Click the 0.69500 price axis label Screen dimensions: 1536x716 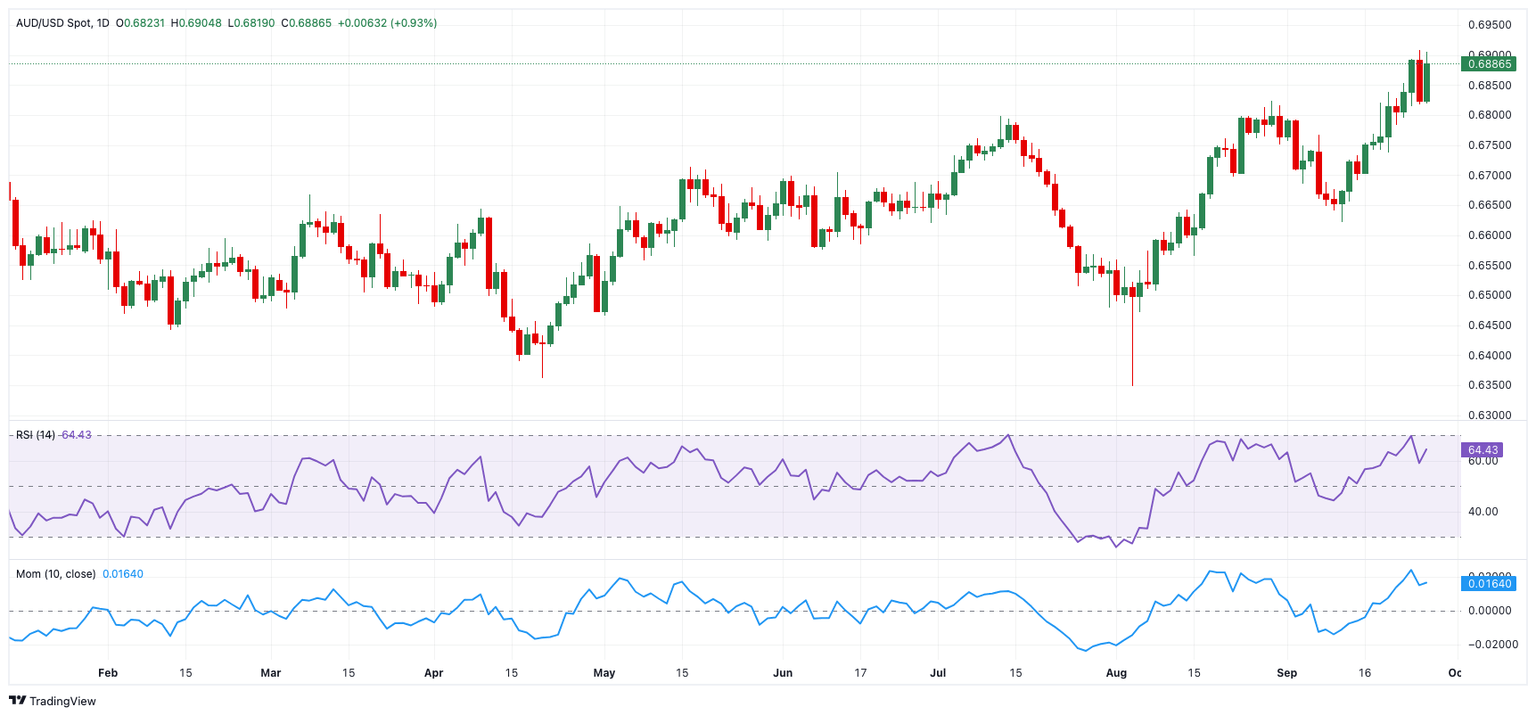tap(1488, 25)
